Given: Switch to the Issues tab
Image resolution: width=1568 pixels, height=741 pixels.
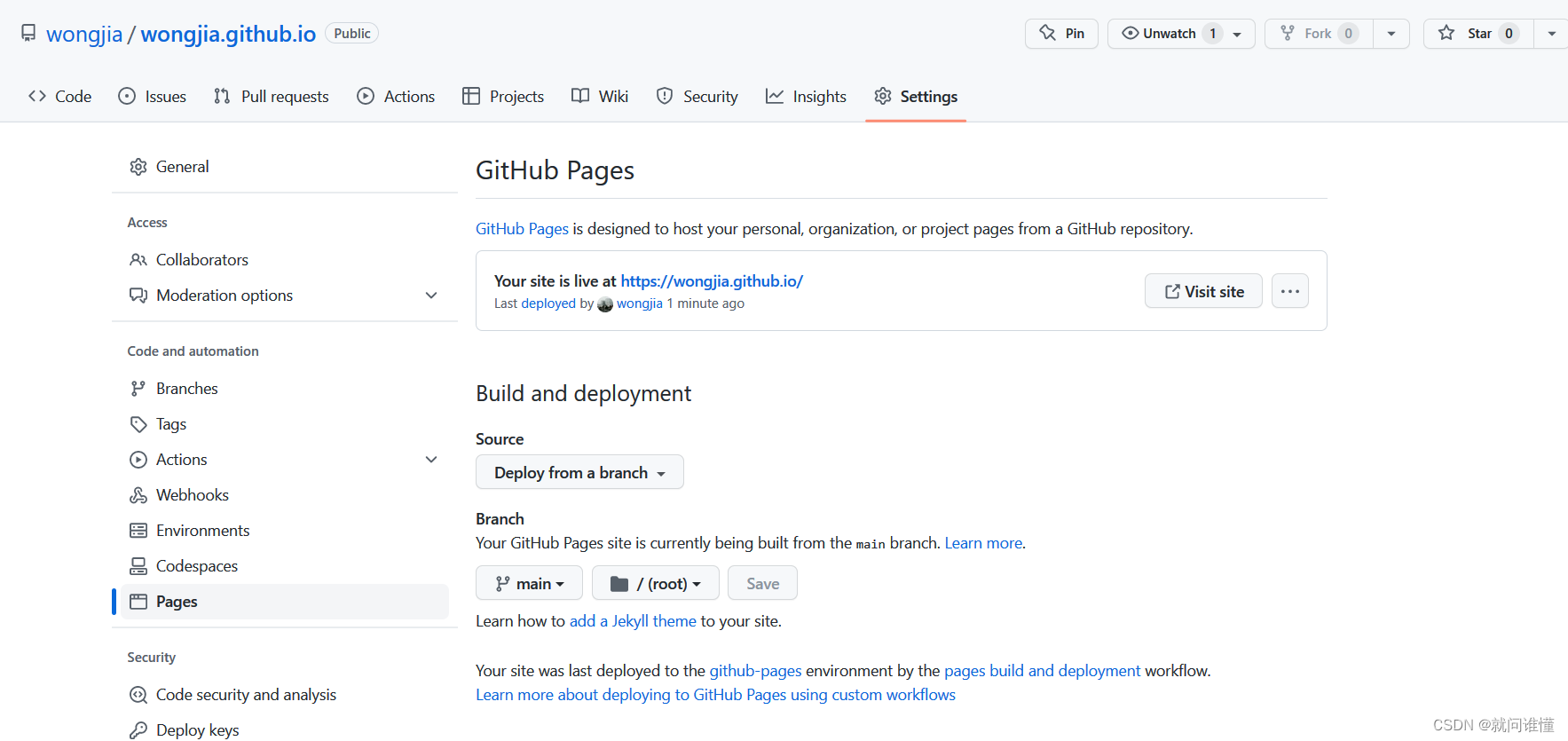Looking at the screenshot, I should pyautogui.click(x=153, y=96).
